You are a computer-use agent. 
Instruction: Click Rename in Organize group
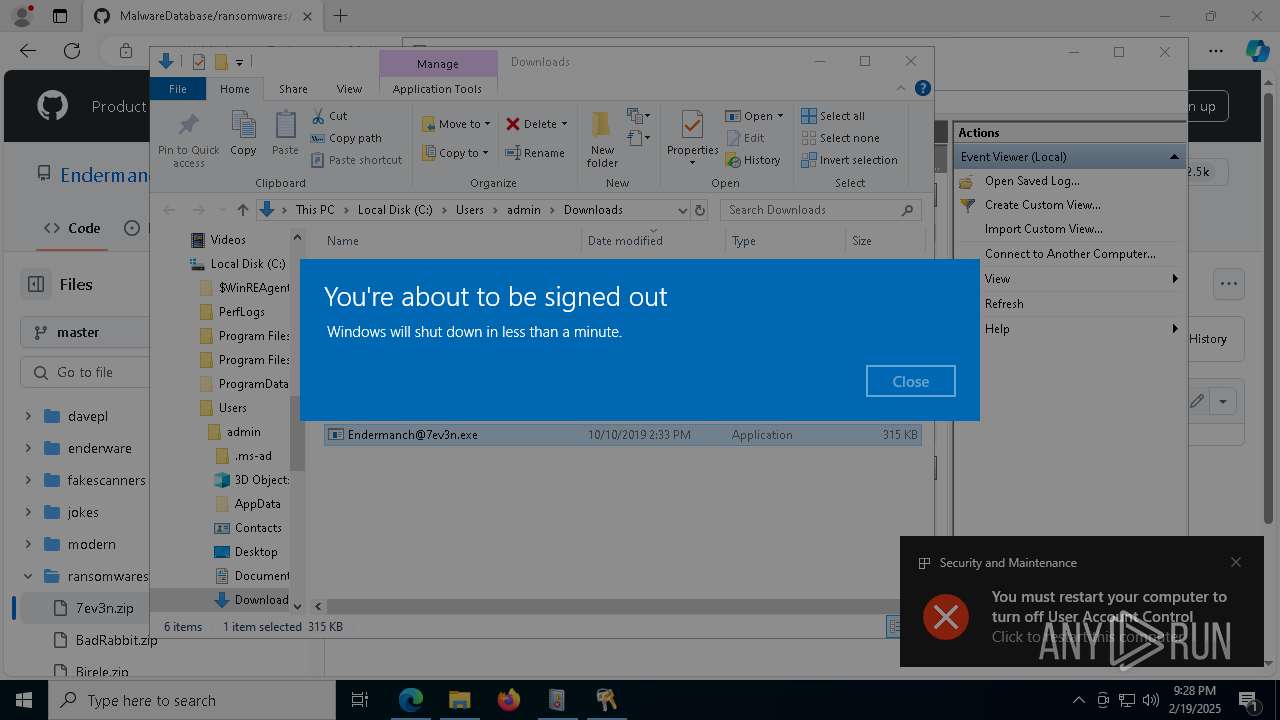click(x=535, y=153)
